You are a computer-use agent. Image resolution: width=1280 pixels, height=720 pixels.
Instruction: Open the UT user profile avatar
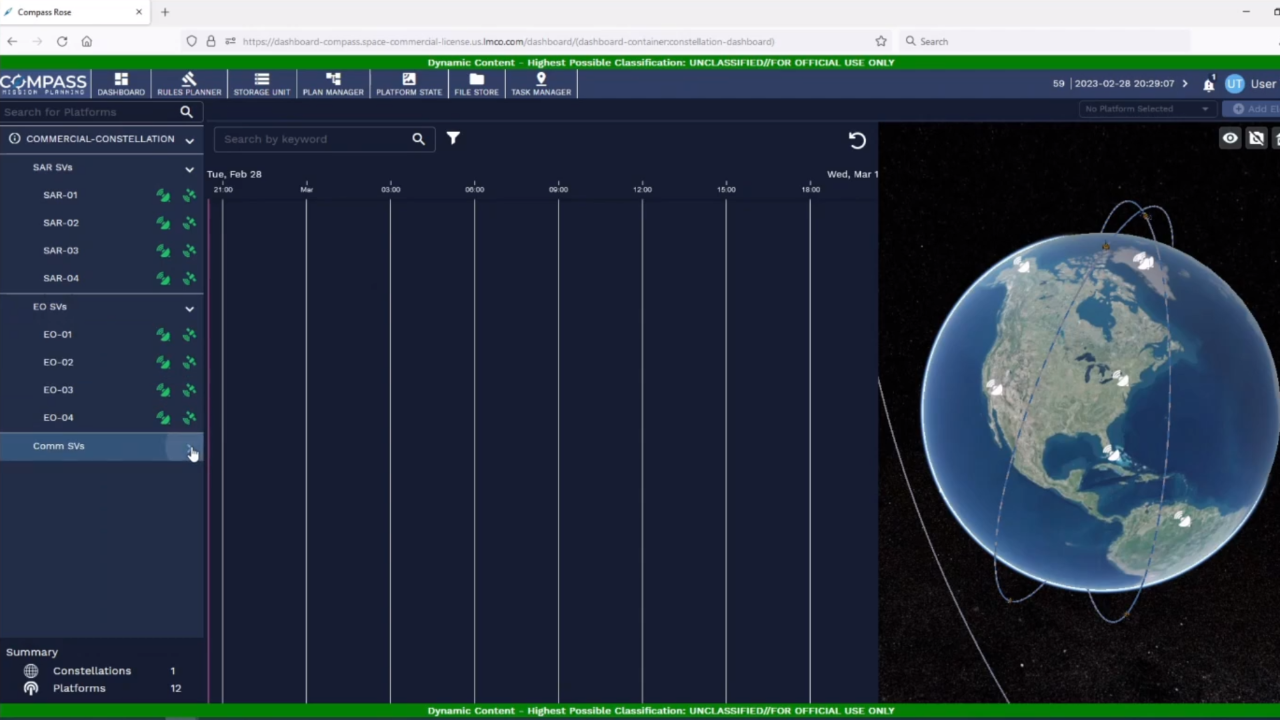click(x=1234, y=84)
